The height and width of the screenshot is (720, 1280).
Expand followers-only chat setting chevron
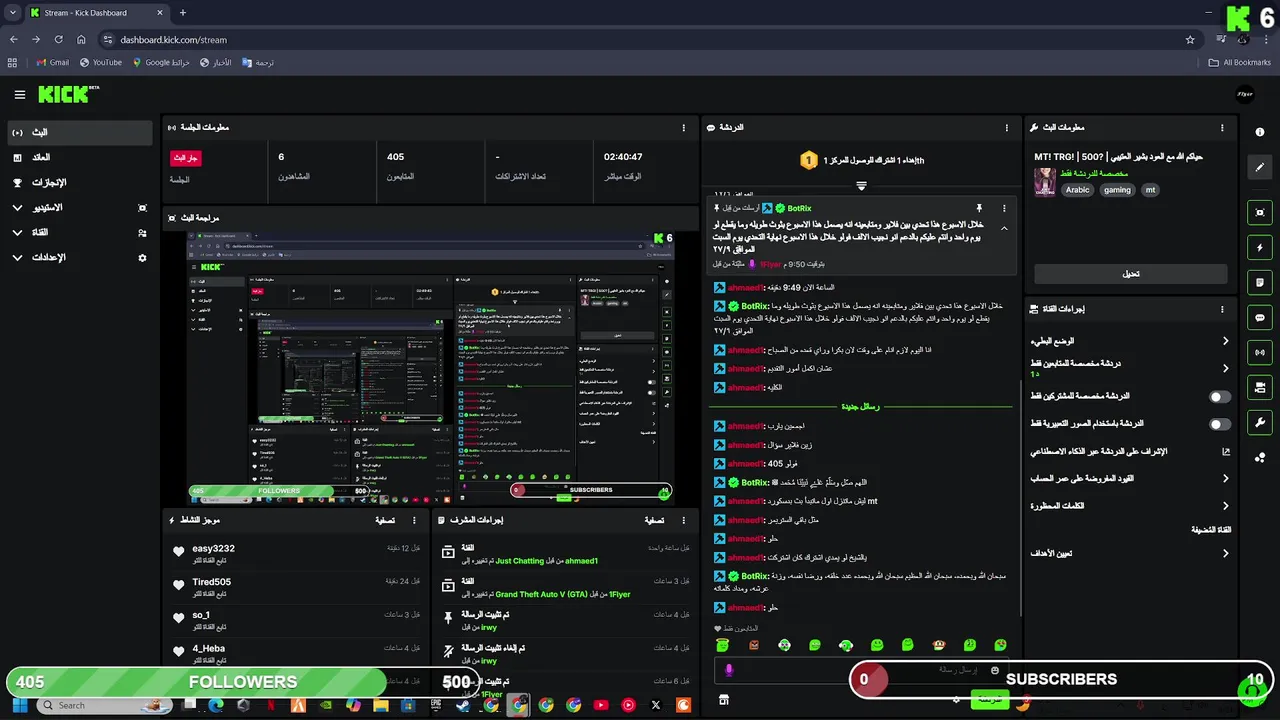1225,368
